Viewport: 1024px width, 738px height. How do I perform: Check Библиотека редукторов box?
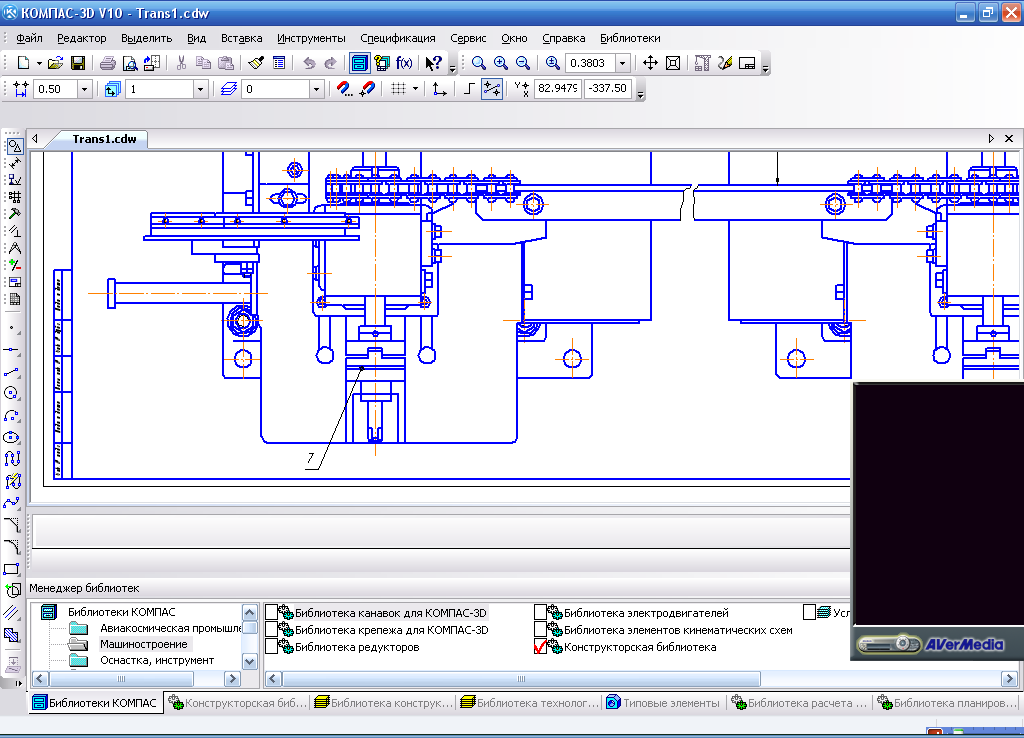click(272, 647)
